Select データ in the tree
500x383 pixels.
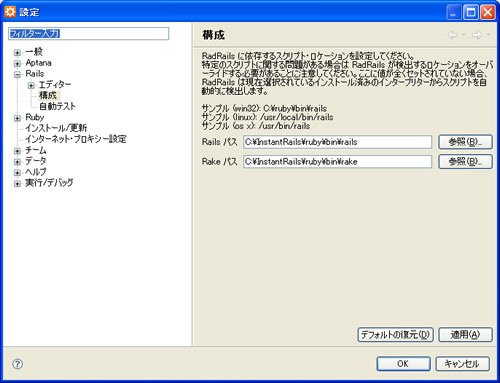[36, 161]
